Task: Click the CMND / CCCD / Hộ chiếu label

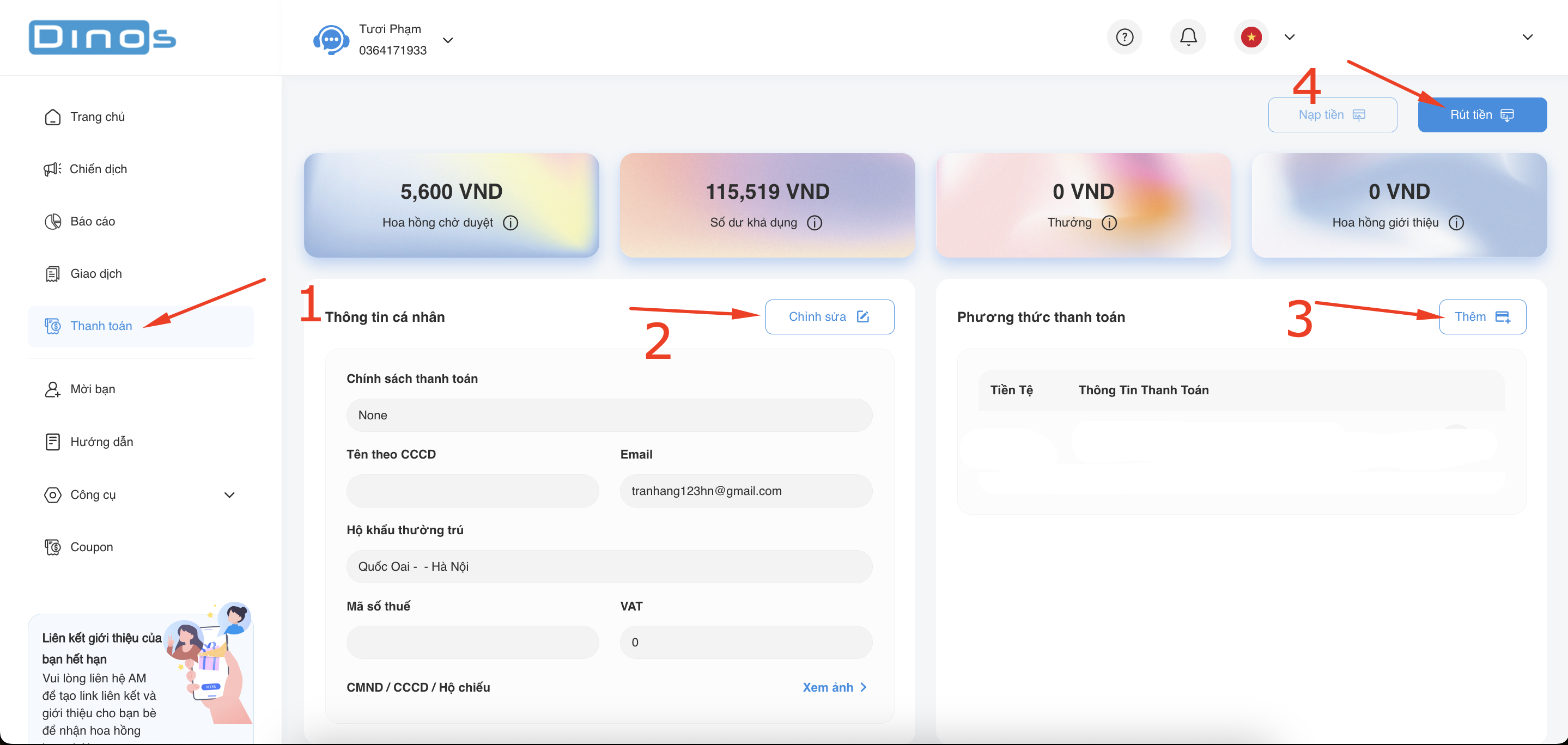Action: pyautogui.click(x=418, y=687)
